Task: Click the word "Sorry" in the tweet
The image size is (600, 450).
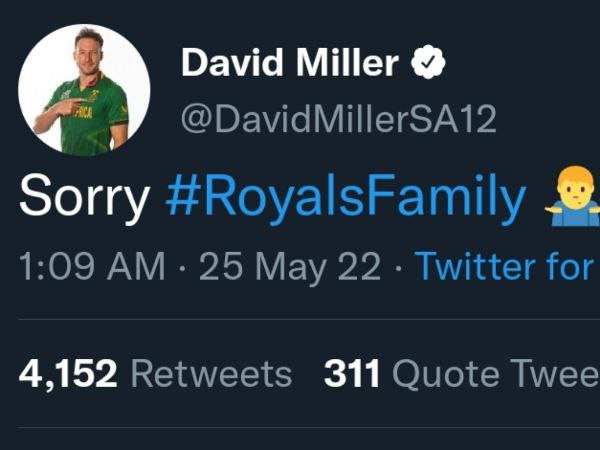Action: [x=83, y=199]
